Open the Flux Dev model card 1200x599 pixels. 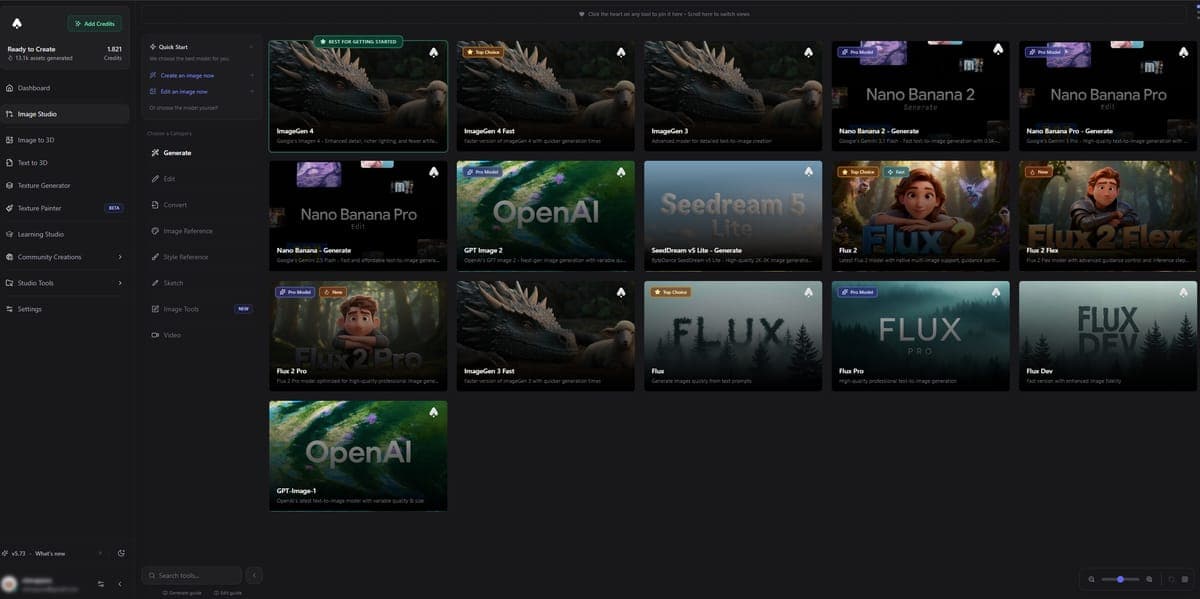click(1108, 336)
